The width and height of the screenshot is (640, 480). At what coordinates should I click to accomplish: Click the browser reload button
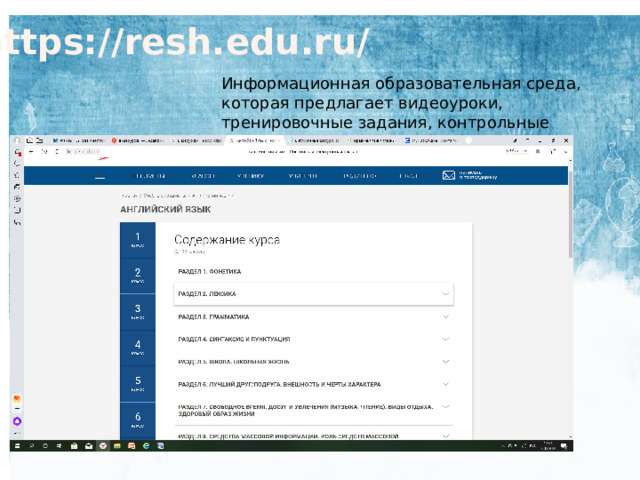point(57,151)
